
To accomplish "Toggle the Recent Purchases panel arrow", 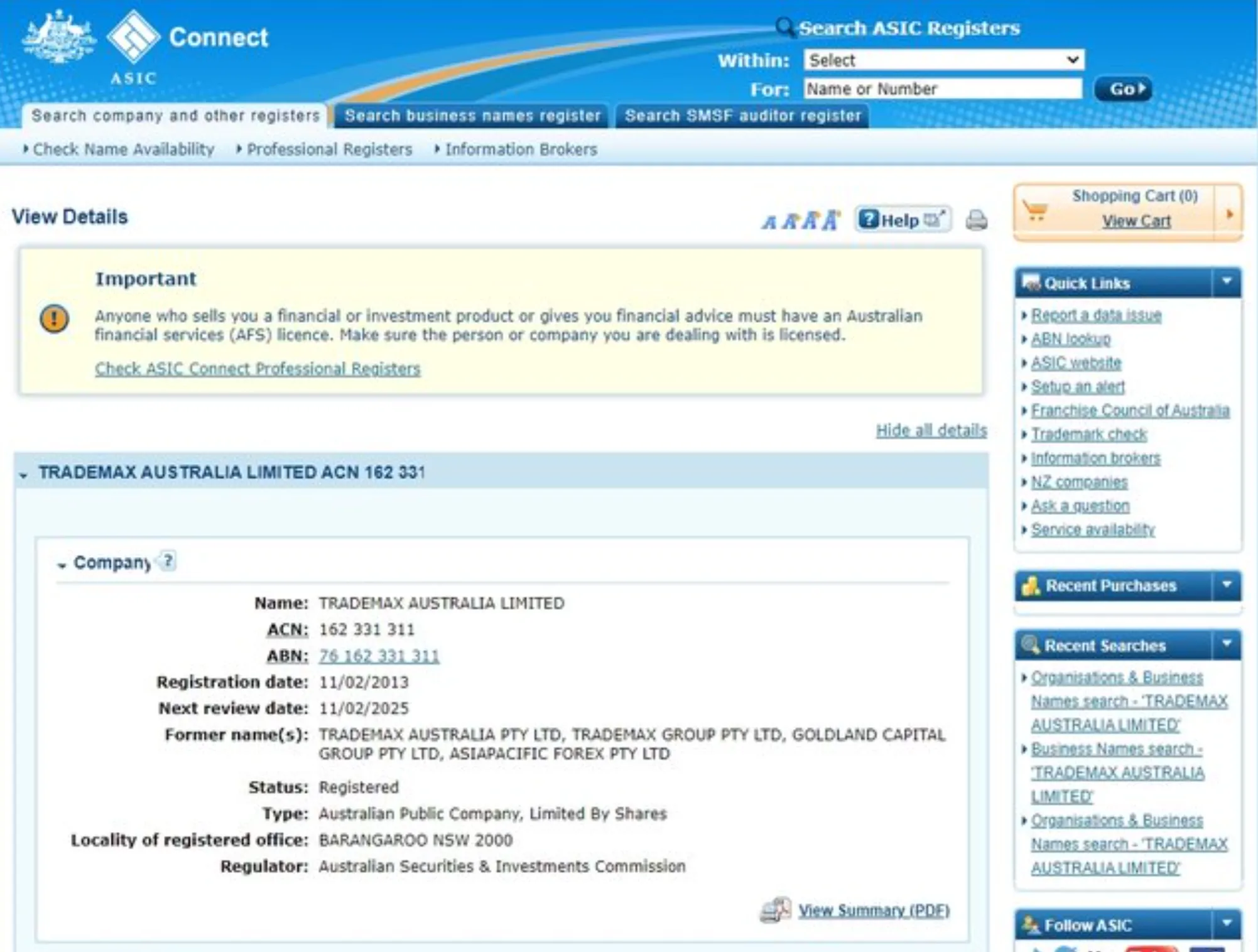I will (1226, 585).
